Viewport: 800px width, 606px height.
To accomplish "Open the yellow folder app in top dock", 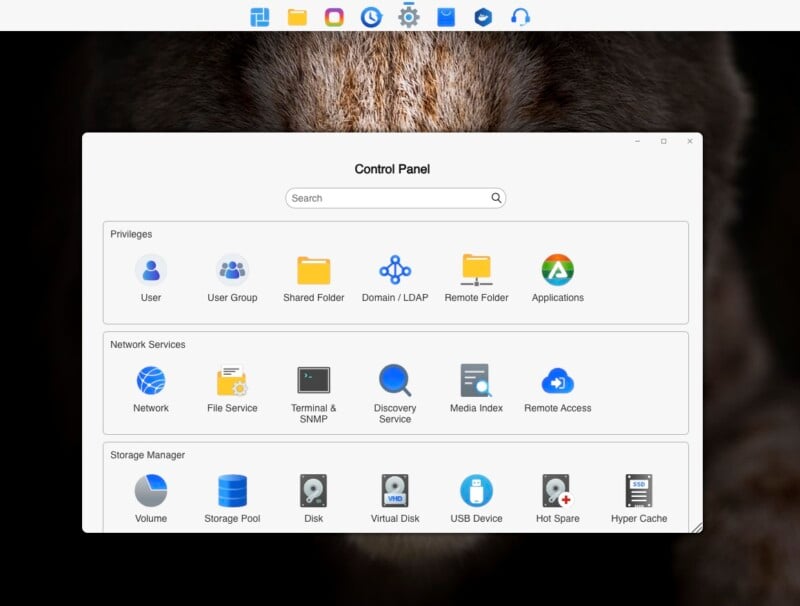I will [297, 17].
